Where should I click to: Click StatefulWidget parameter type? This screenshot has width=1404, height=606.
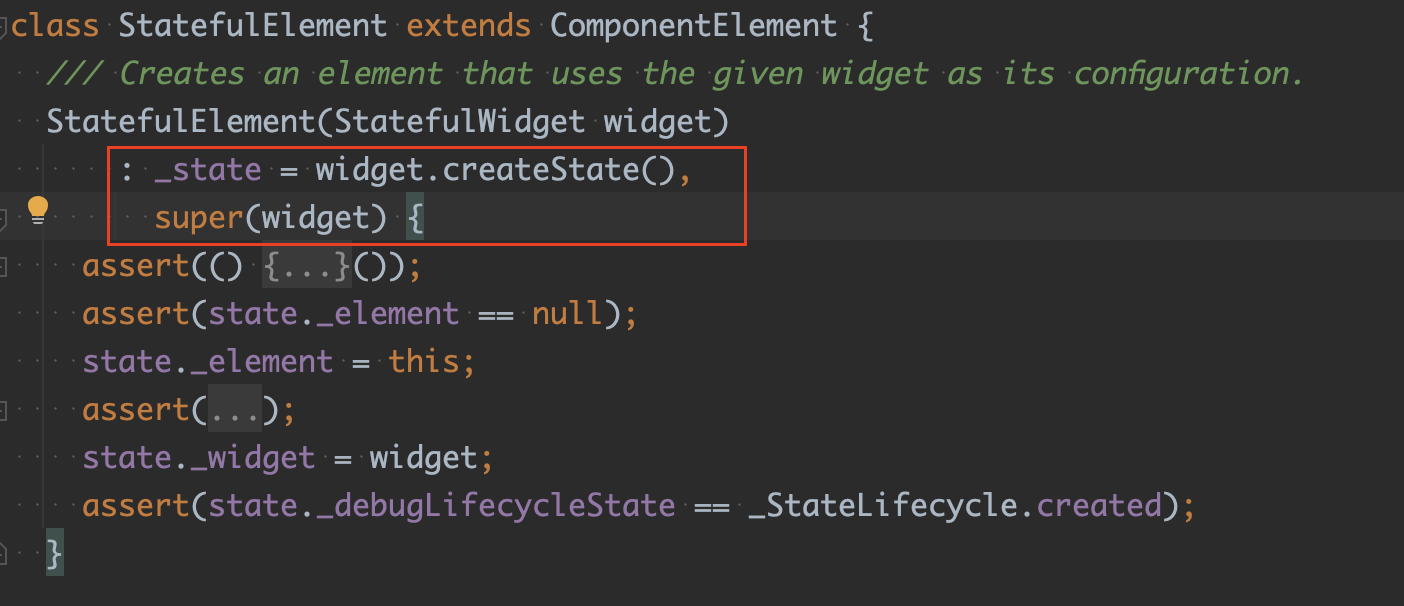459,122
